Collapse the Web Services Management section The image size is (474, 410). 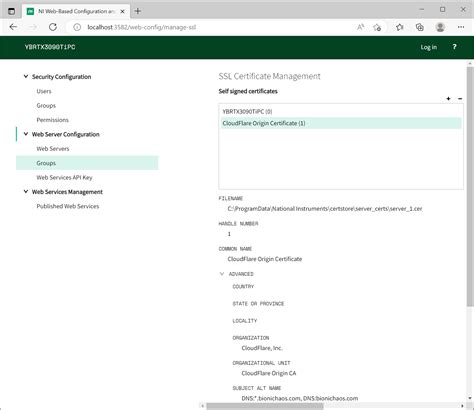click(x=26, y=192)
